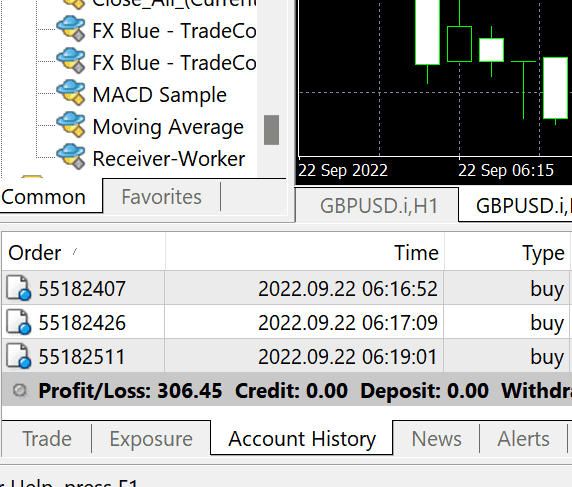The width and height of the screenshot is (572, 487).
Task: Click buy type of order 55182426
Action: 547,323
